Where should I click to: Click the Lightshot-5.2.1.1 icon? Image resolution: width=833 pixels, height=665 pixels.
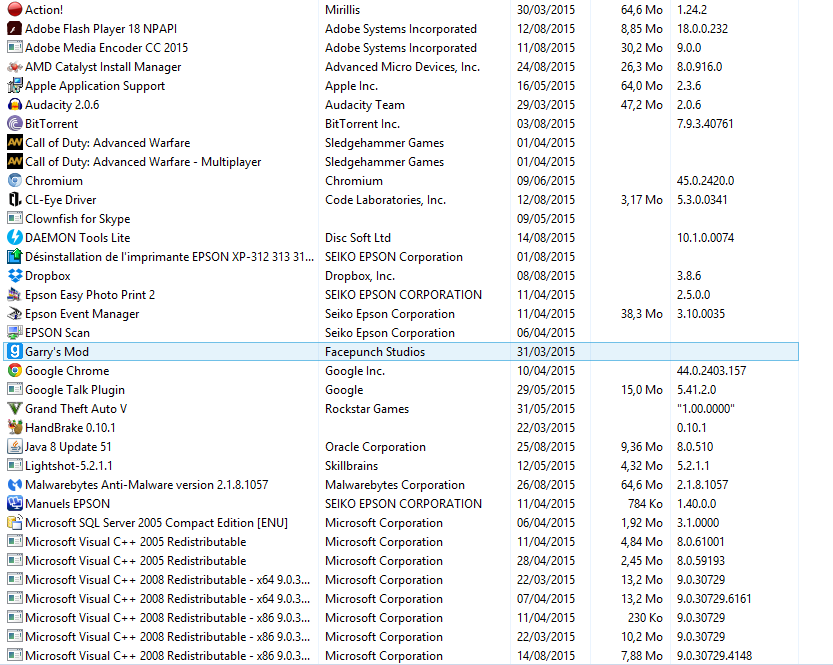pos(15,466)
